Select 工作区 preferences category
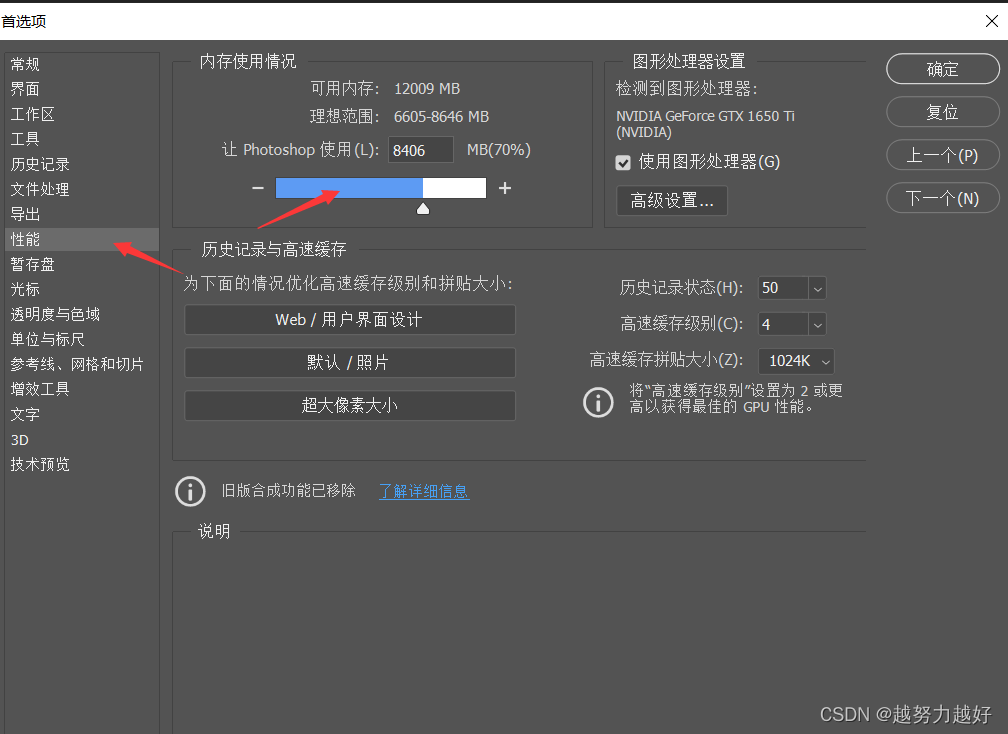Screen dimensions: 1008x734 82,114
